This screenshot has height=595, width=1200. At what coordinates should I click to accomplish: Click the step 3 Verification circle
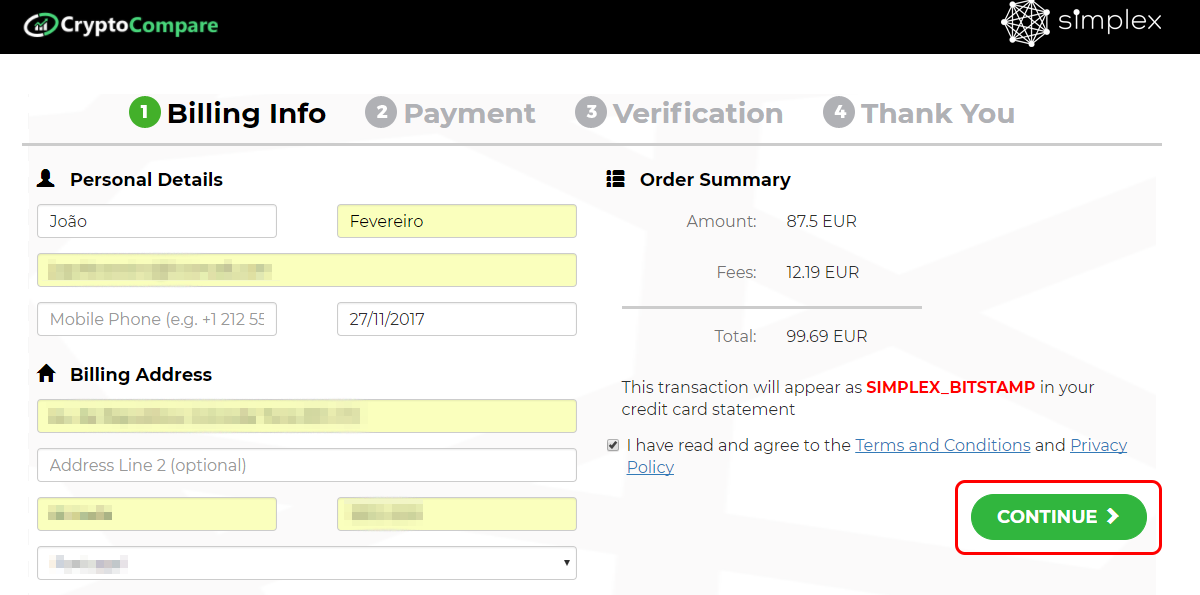(591, 112)
